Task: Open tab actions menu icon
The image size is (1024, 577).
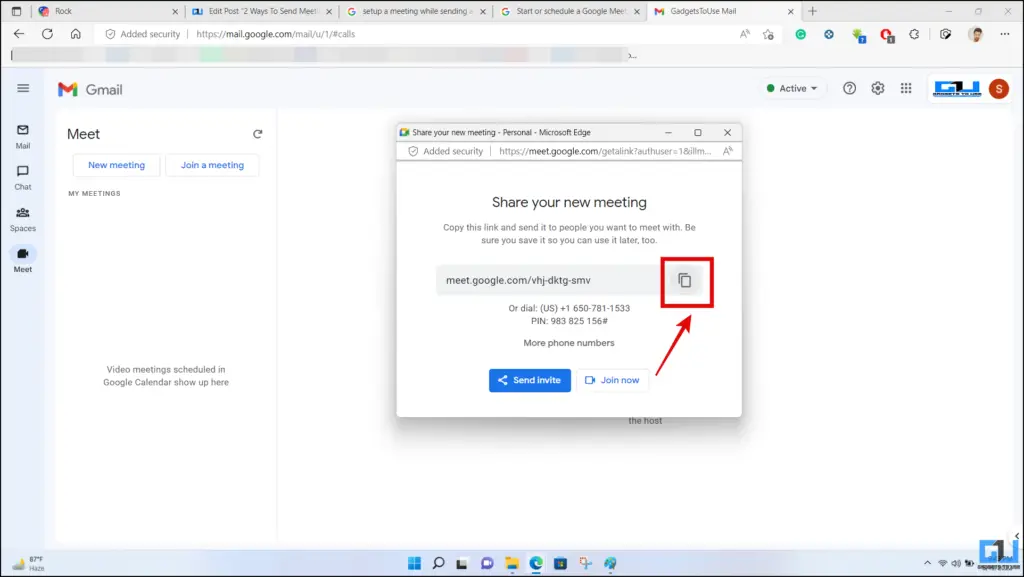Action: point(16,11)
